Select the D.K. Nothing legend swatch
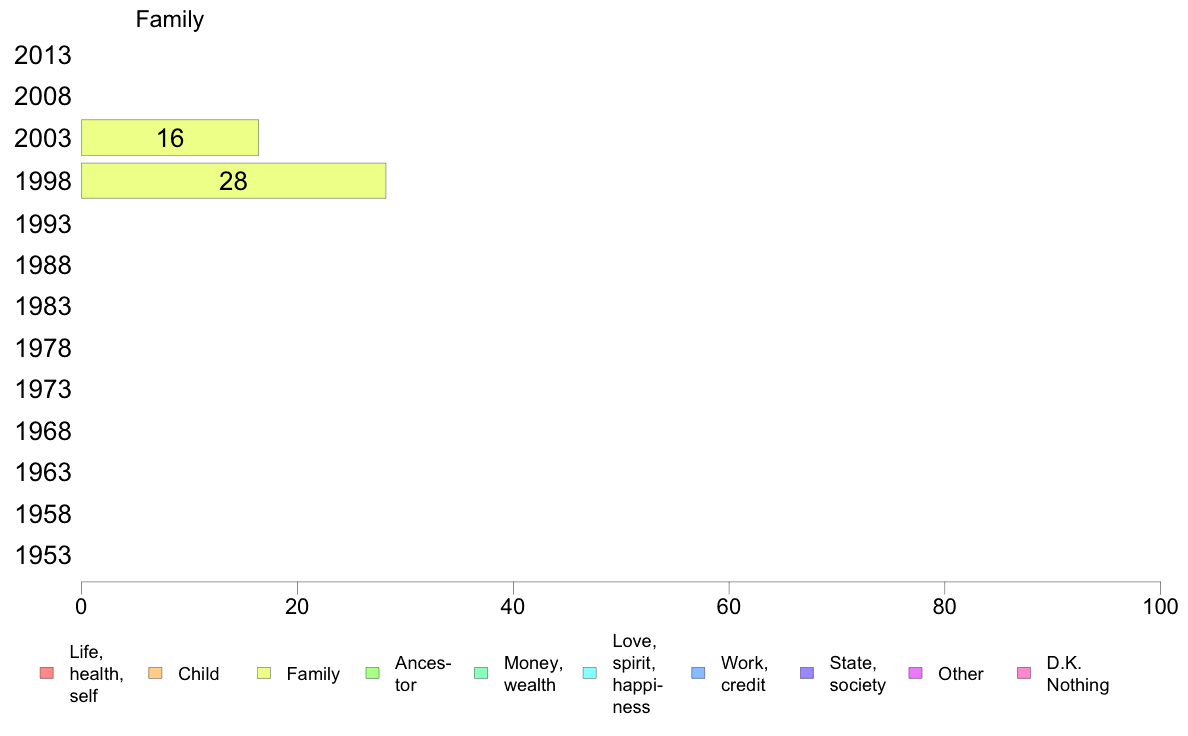Image resolution: width=1188 pixels, height=736 pixels. 1024,673
